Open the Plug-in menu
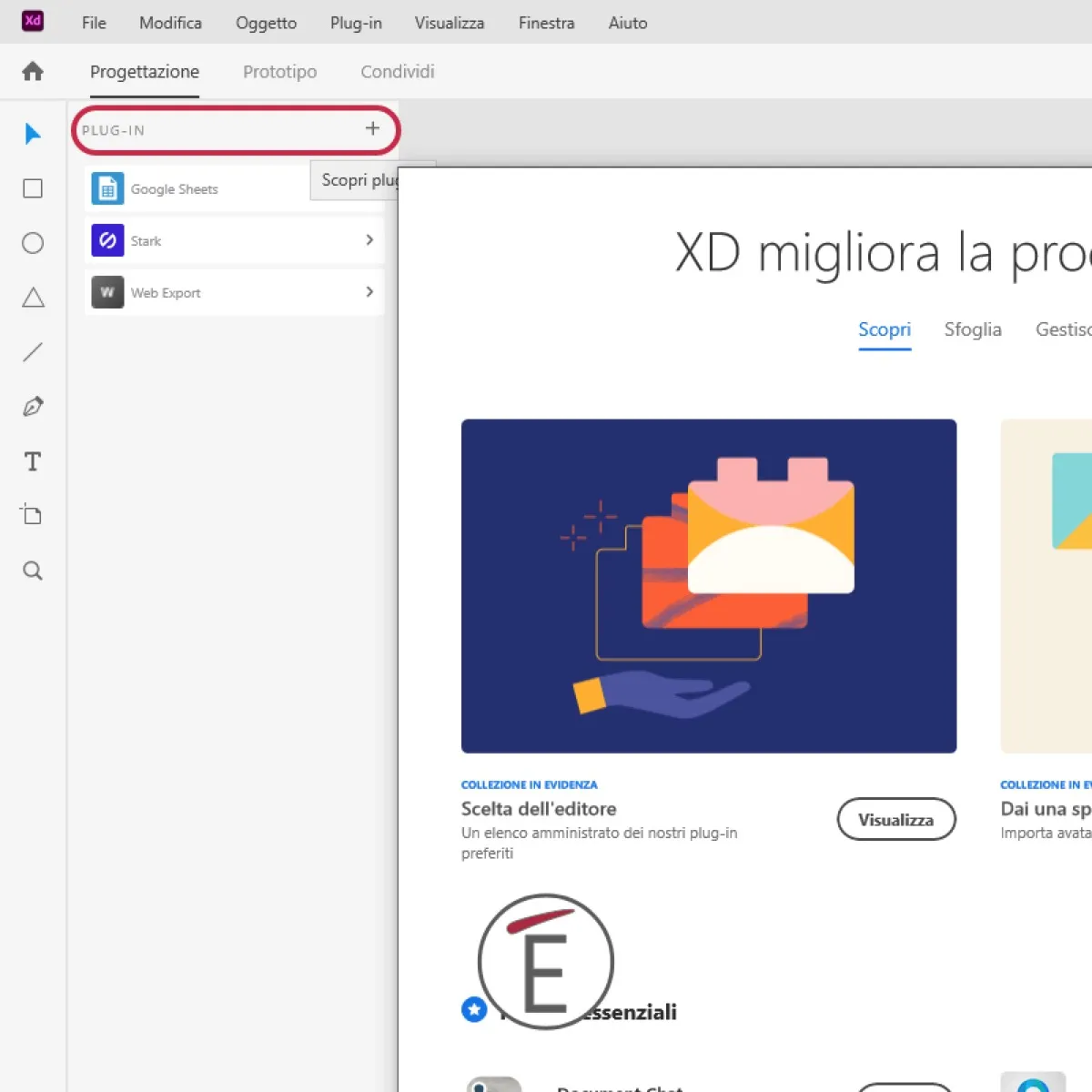This screenshot has height=1092, width=1092. 355,23
